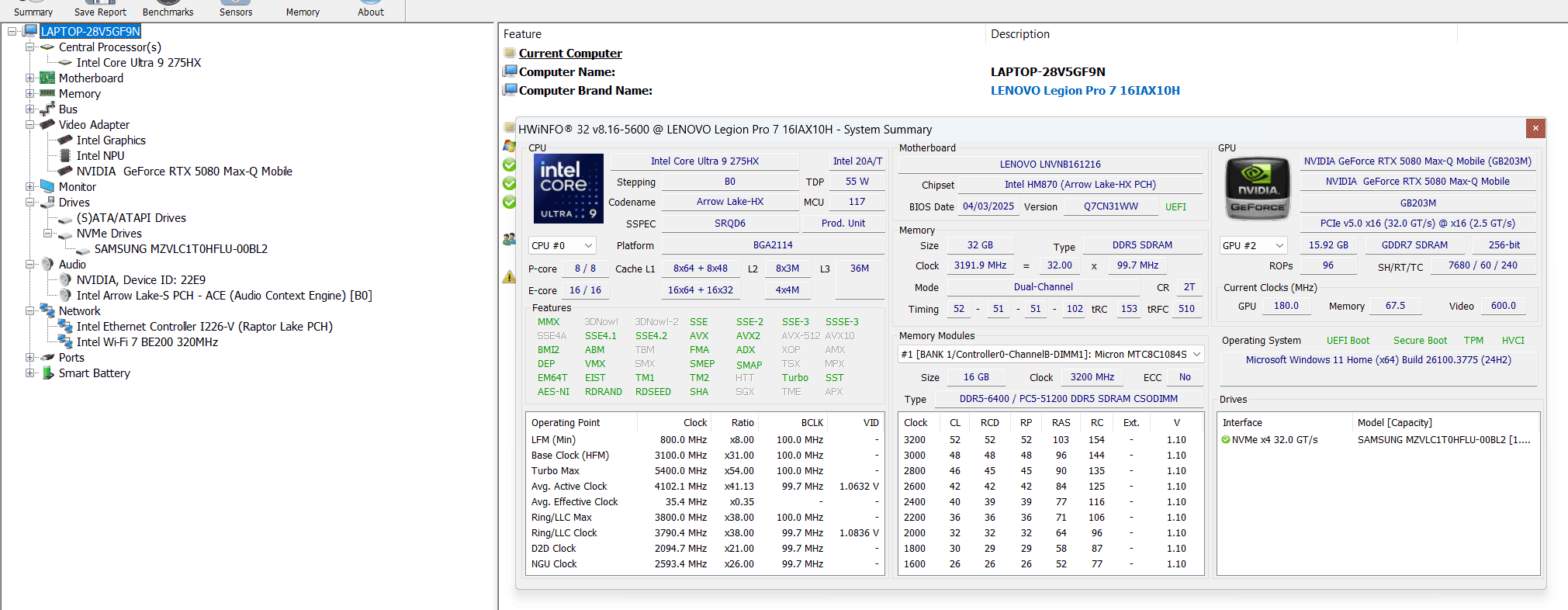Expand the Memory tree node
1568x610 pixels.
tap(29, 93)
